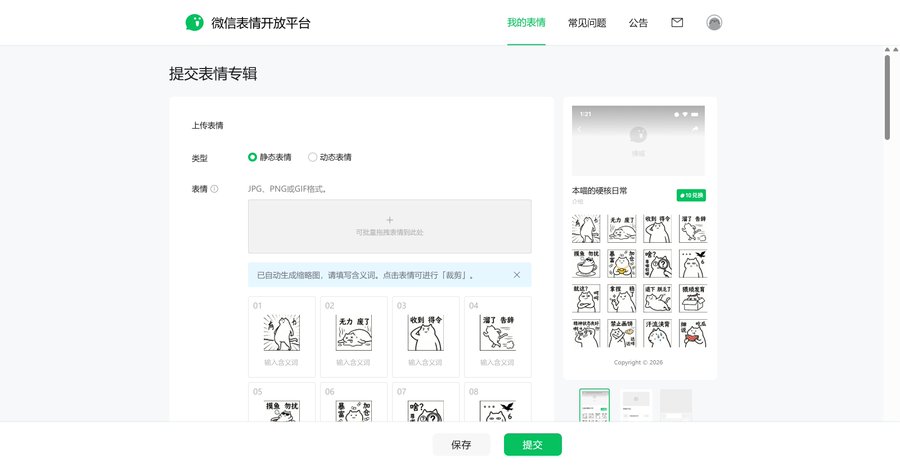Select the third gray preview mode thumbnail

(676, 405)
